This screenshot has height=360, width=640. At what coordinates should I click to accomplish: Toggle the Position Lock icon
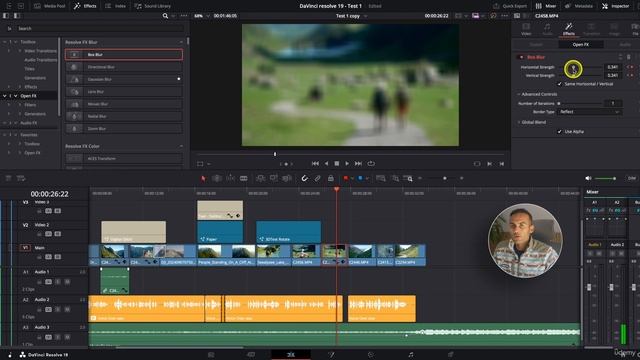[x=331, y=178]
